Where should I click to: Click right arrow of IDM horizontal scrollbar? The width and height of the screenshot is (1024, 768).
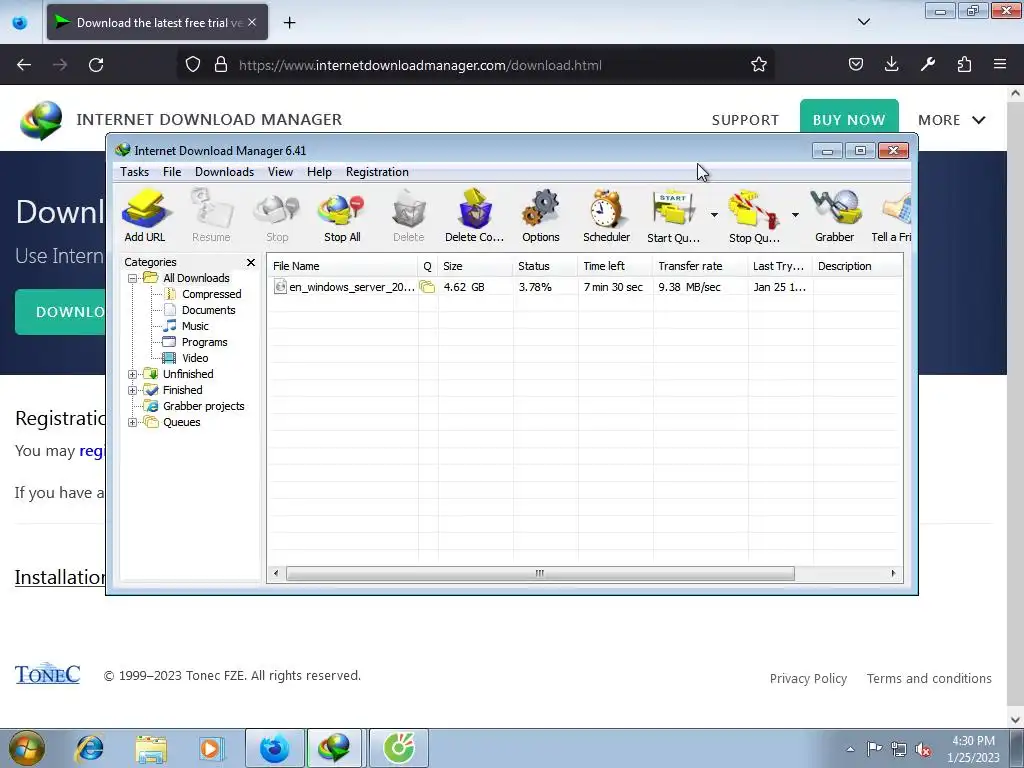point(893,573)
